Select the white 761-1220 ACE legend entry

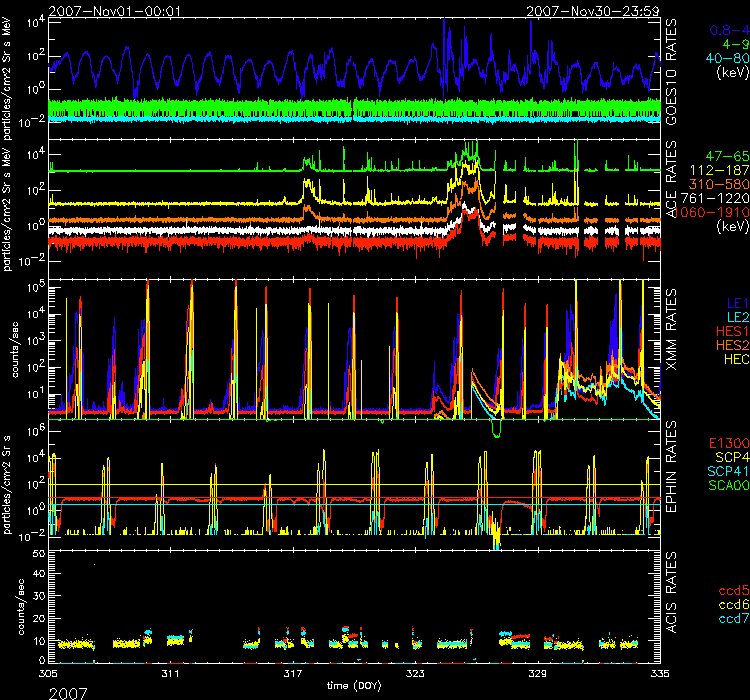pos(715,198)
